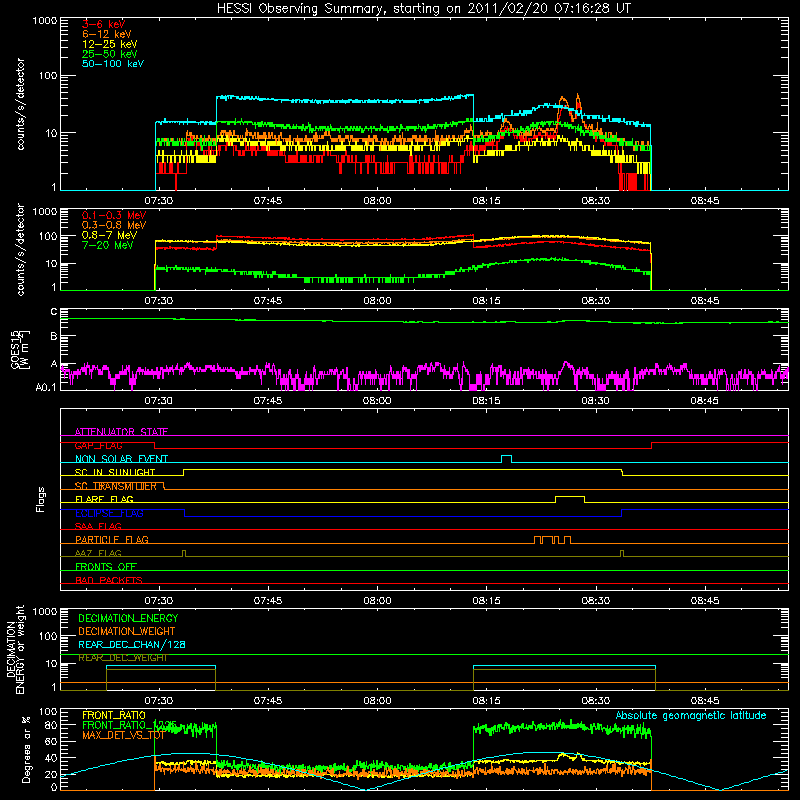The height and width of the screenshot is (800, 800).
Task: Click the FLARE_FLAG label
Action: (104, 499)
